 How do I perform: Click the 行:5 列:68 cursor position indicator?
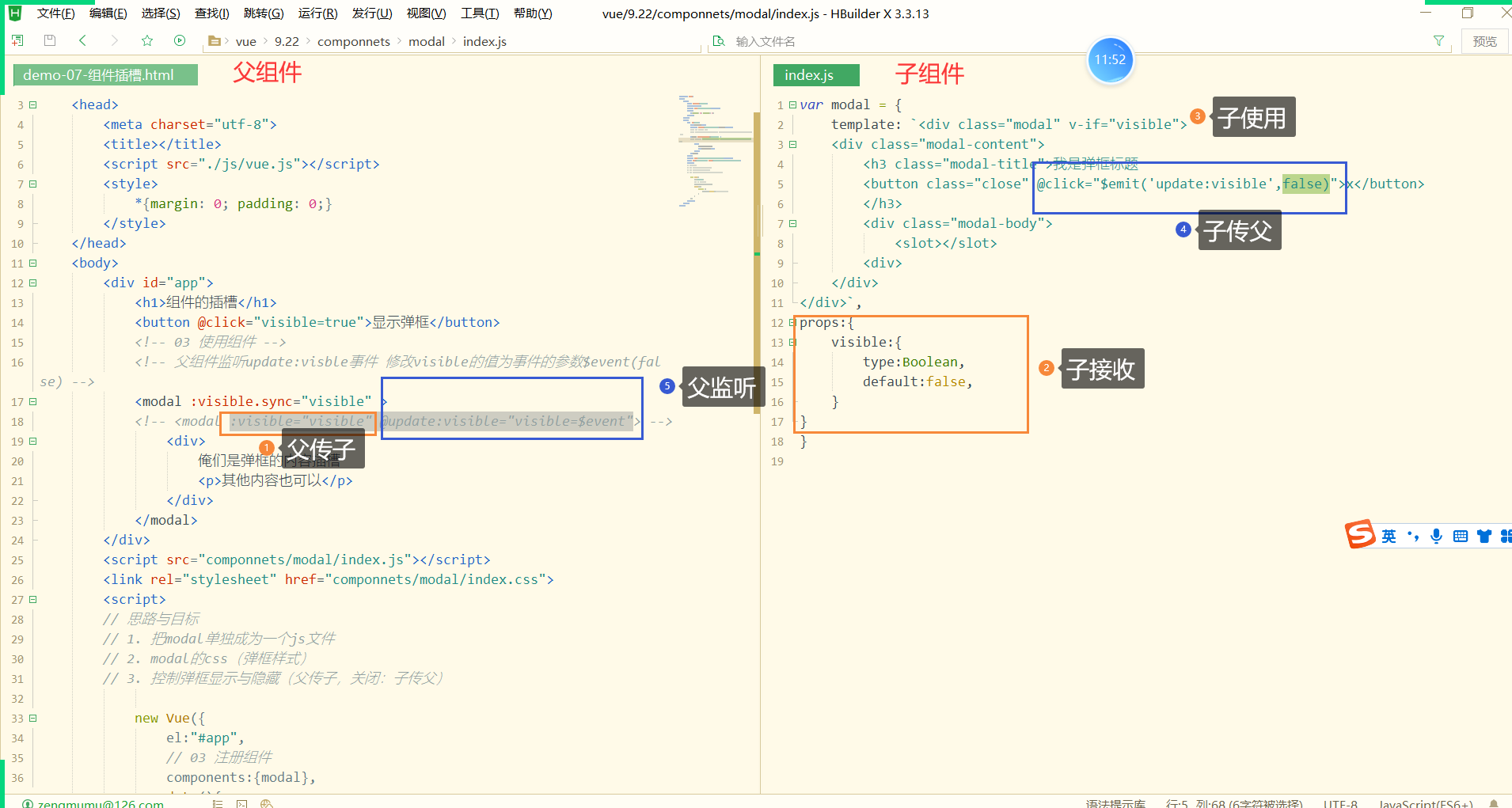tap(1234, 803)
